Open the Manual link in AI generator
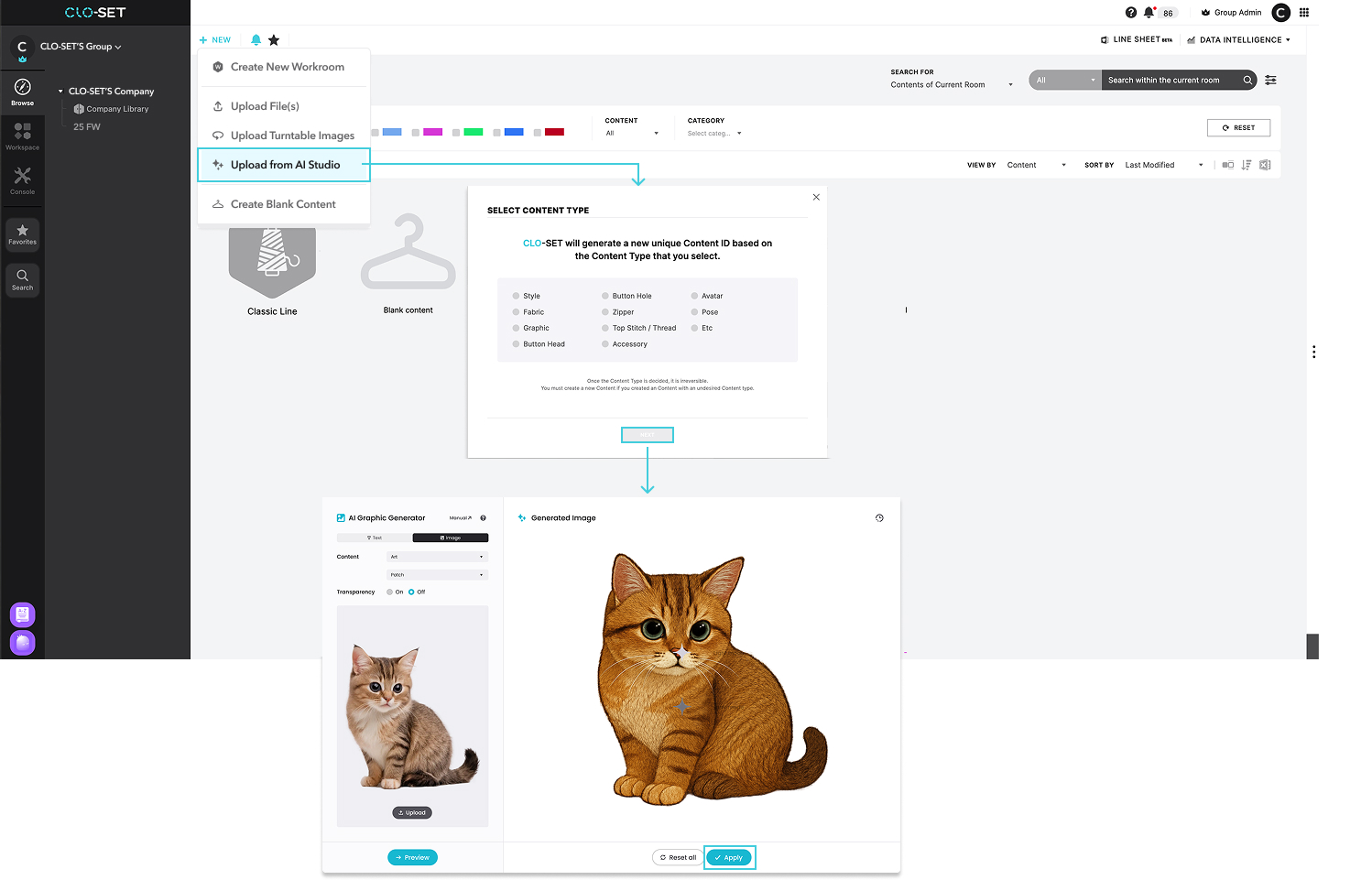This screenshot has width=1372, height=880. tap(460, 518)
